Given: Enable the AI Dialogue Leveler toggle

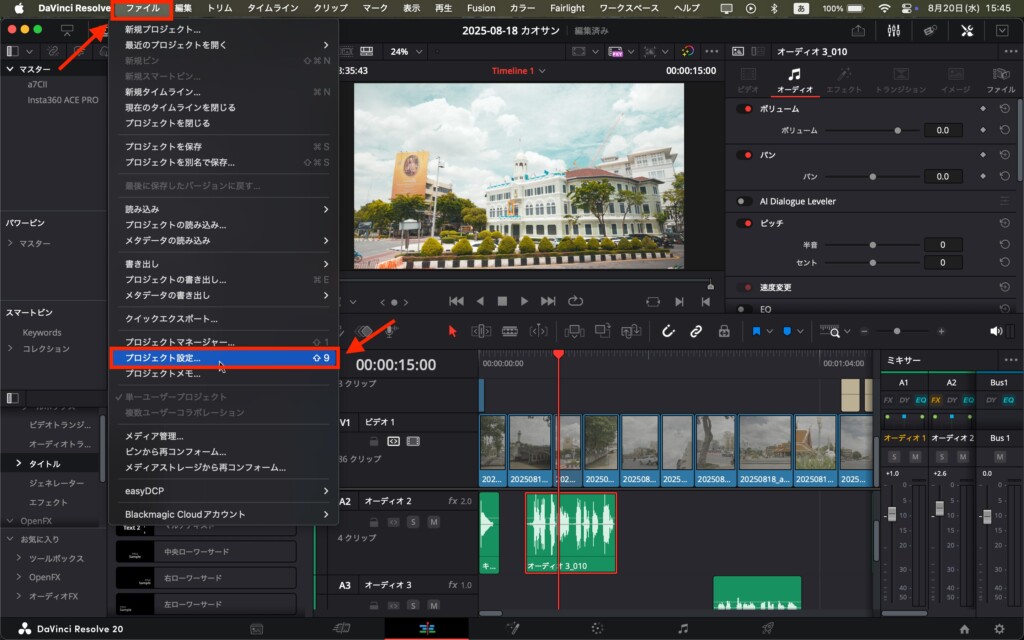Looking at the screenshot, I should pos(744,201).
